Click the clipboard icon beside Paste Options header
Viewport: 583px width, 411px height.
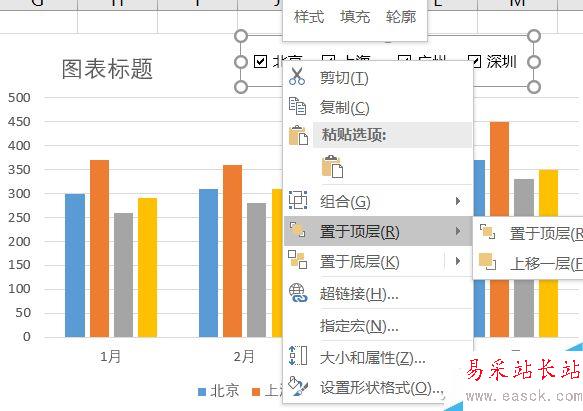coord(298,135)
